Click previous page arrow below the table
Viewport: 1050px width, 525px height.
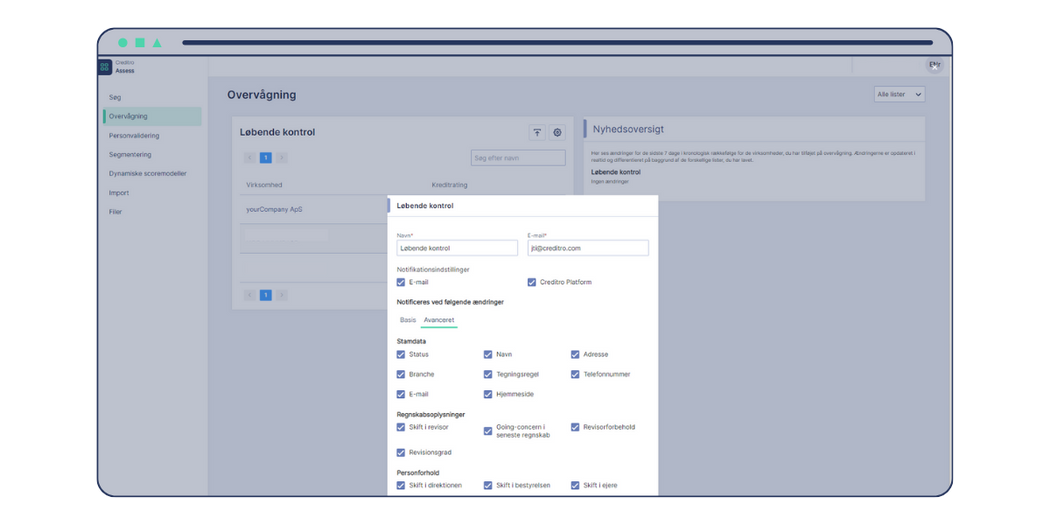tap(250, 295)
